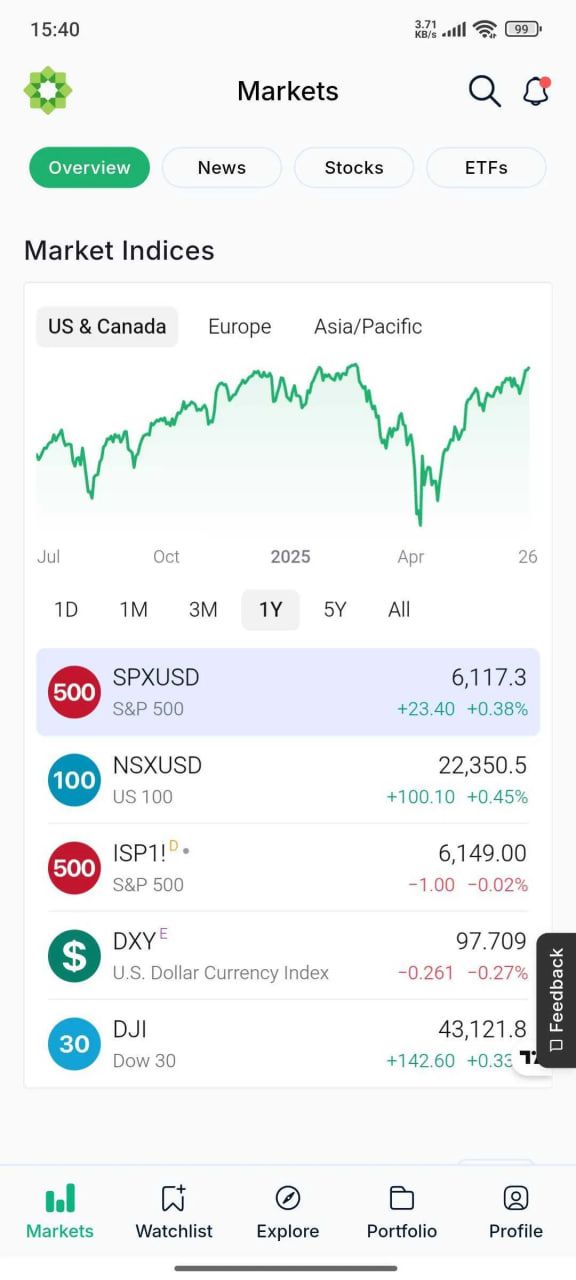Open the ETFs category chip
Screen dimensions: 576x1280
pos(486,168)
